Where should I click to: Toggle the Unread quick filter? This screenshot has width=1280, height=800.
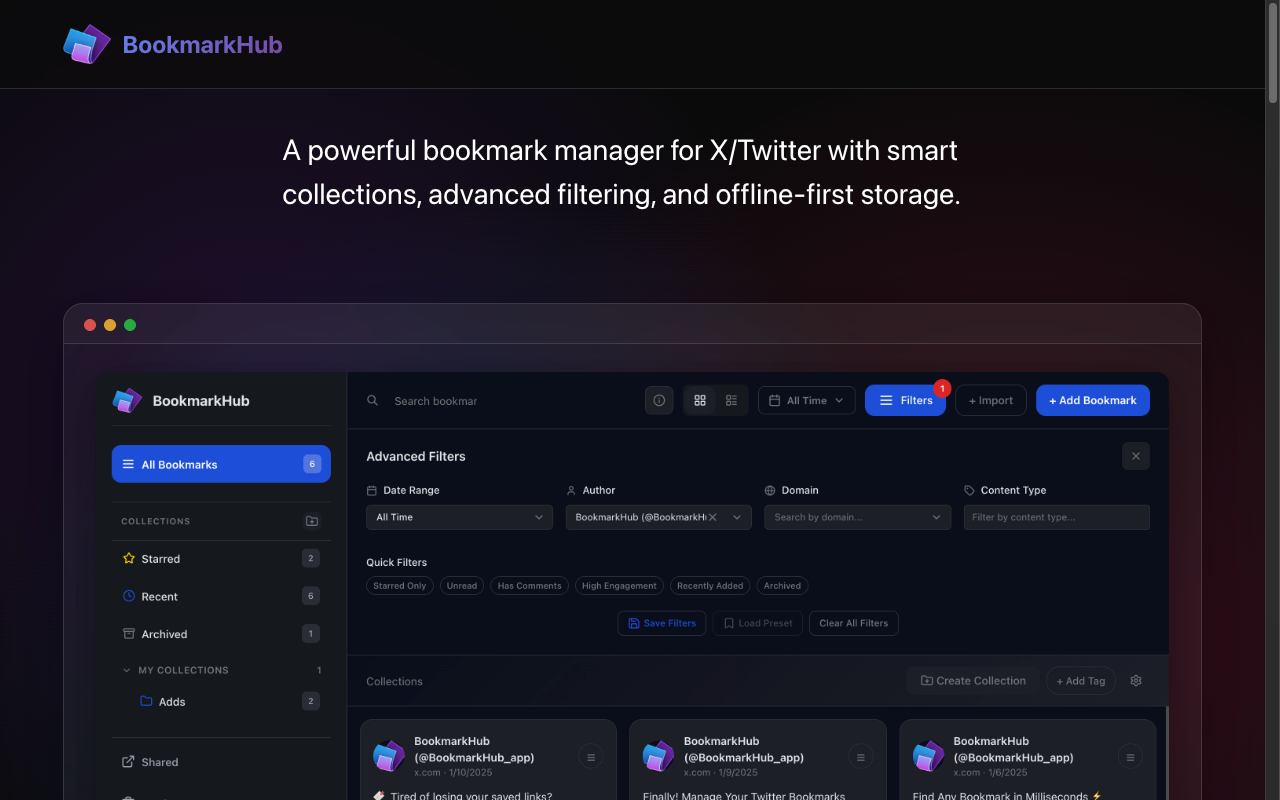click(462, 586)
